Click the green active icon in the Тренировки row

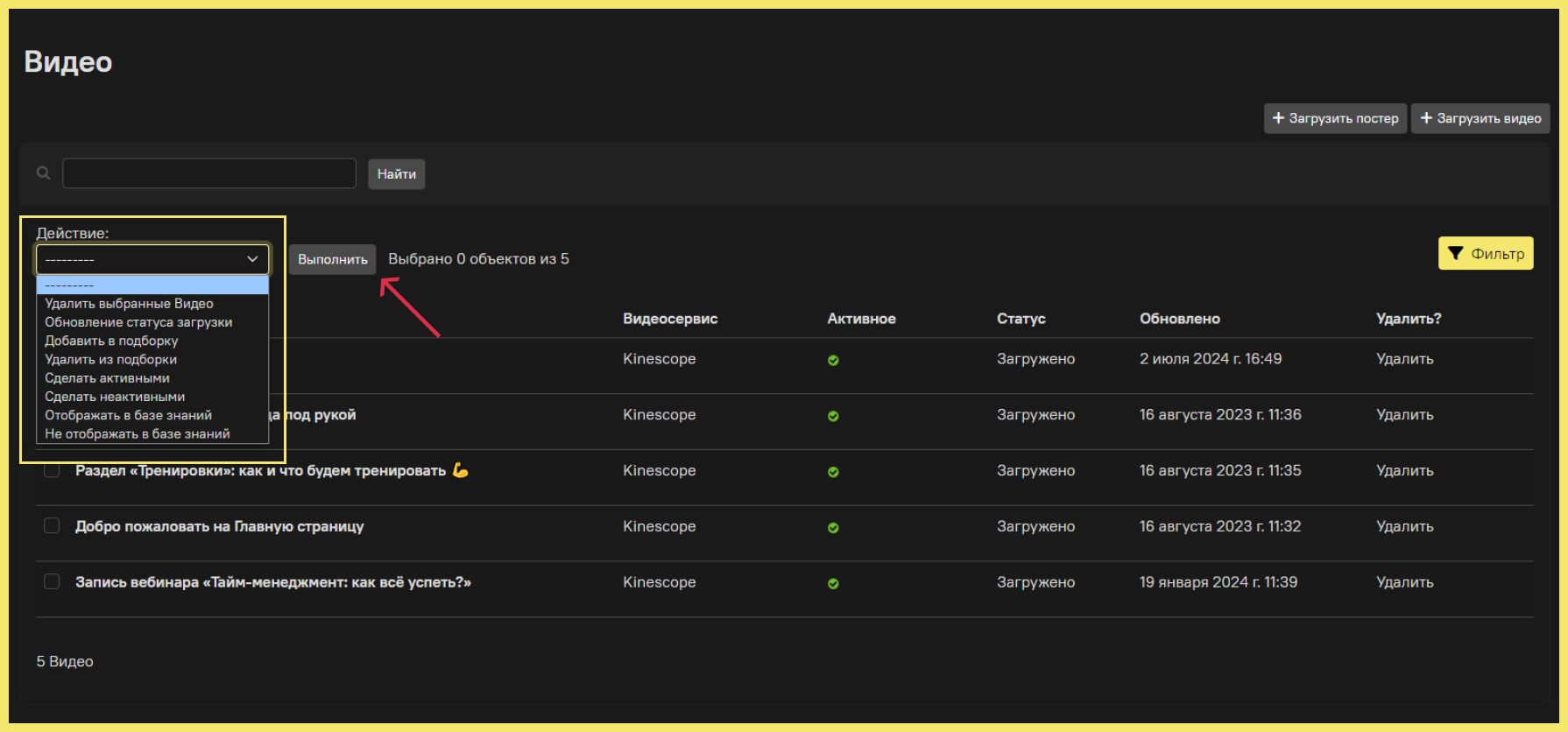(833, 472)
